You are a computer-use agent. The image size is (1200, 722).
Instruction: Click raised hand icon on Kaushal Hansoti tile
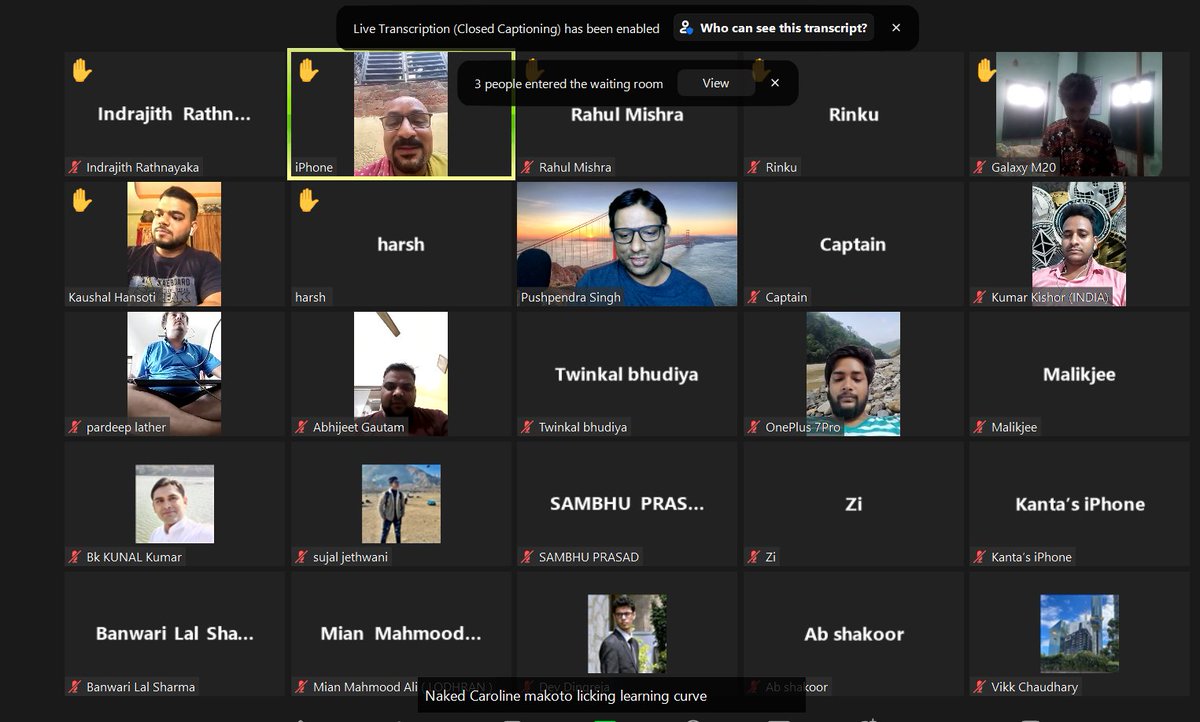tap(82, 200)
